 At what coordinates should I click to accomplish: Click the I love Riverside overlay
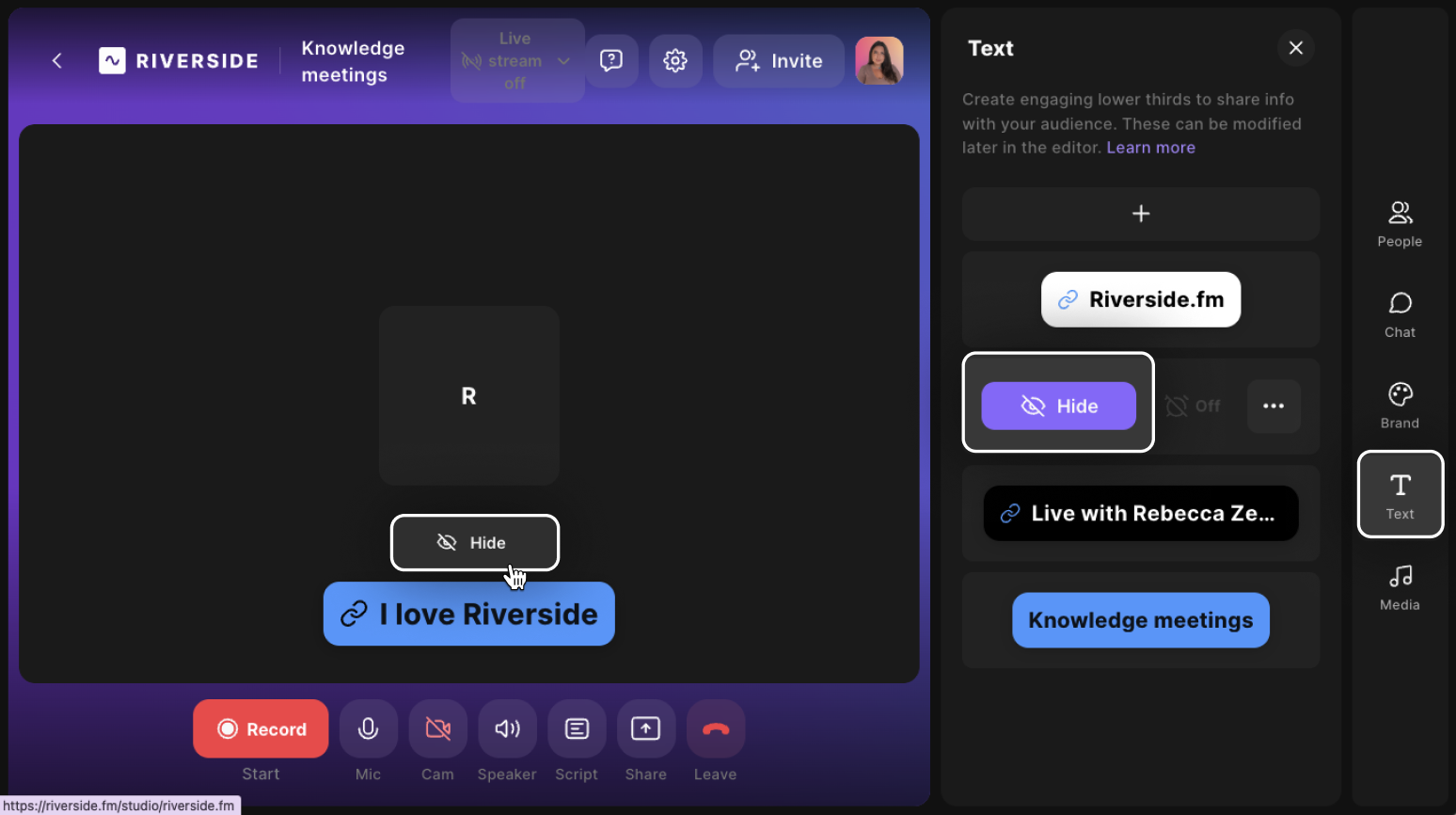click(469, 614)
